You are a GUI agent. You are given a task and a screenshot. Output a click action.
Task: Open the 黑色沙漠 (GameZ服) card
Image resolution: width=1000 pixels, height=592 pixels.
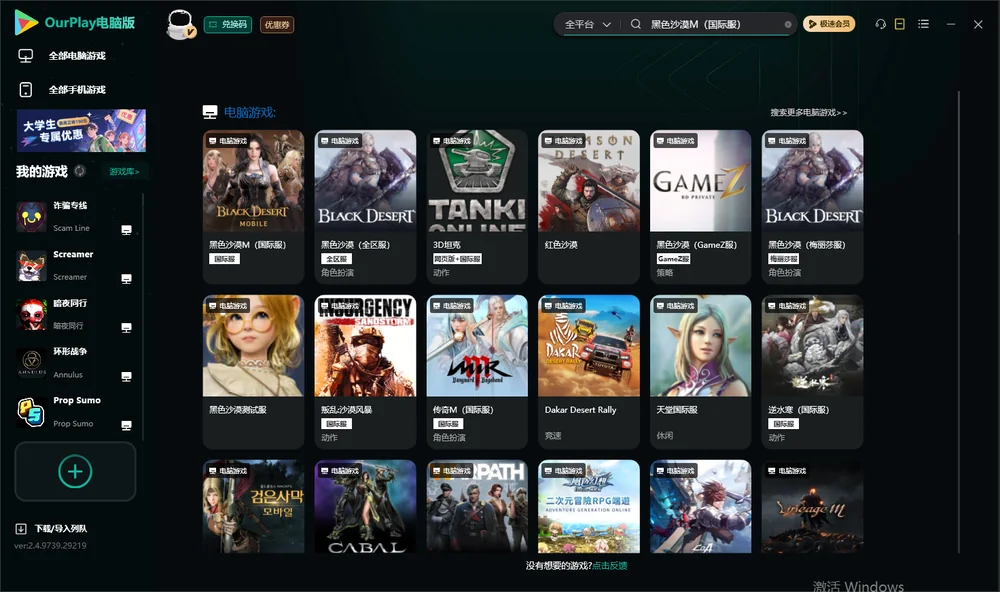[x=700, y=207]
